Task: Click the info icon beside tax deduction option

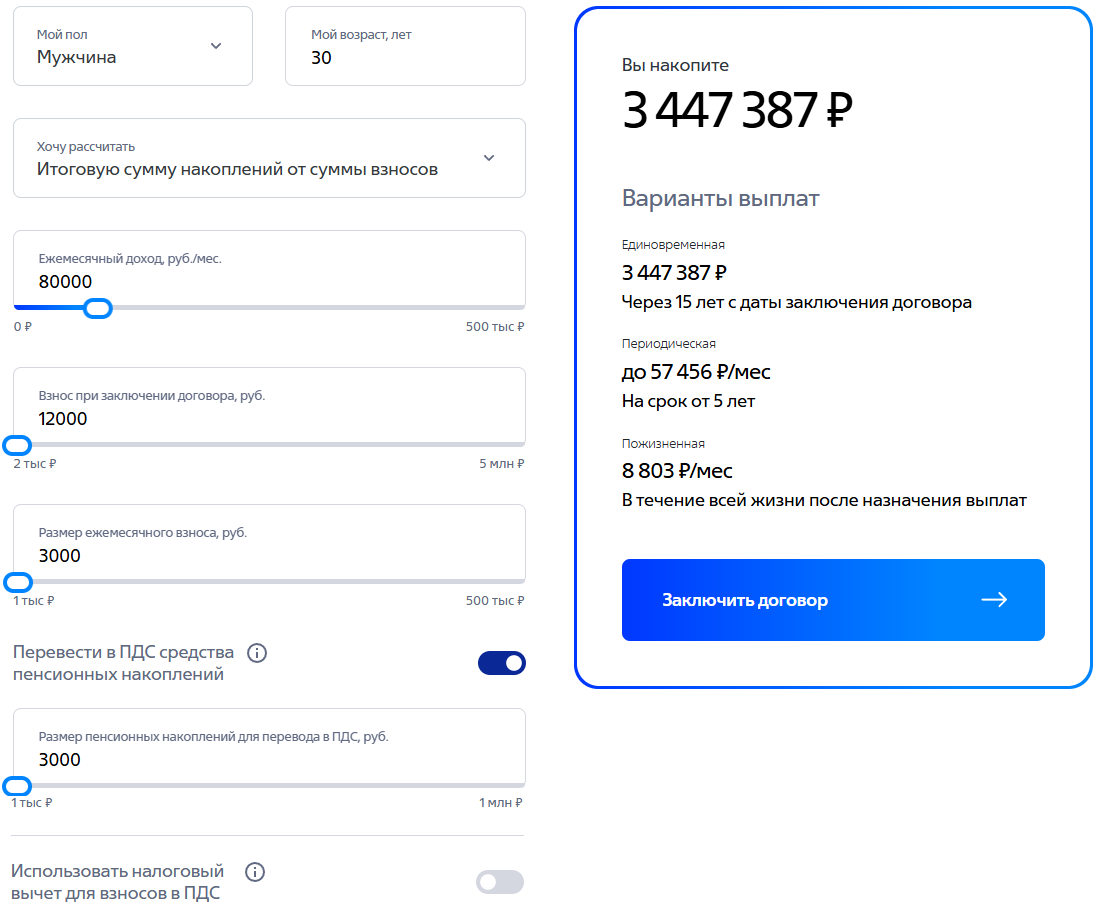Action: click(255, 872)
